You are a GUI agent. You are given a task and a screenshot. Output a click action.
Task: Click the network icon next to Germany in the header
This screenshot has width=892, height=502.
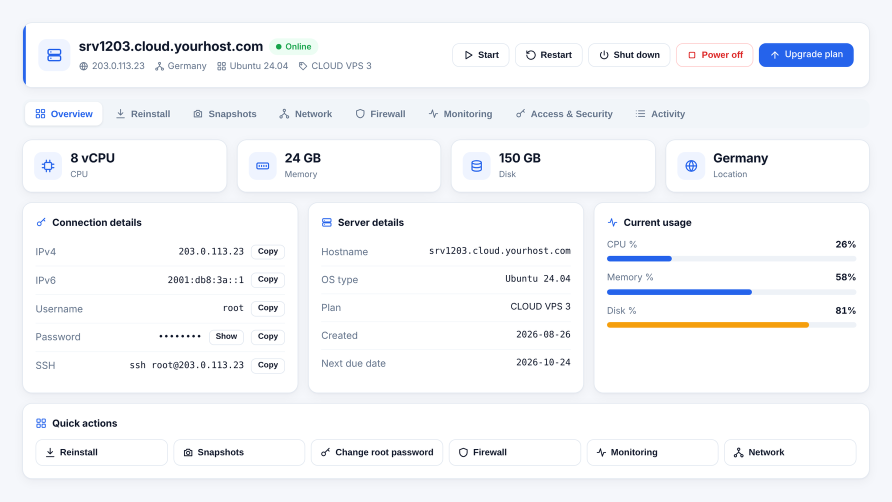click(159, 67)
